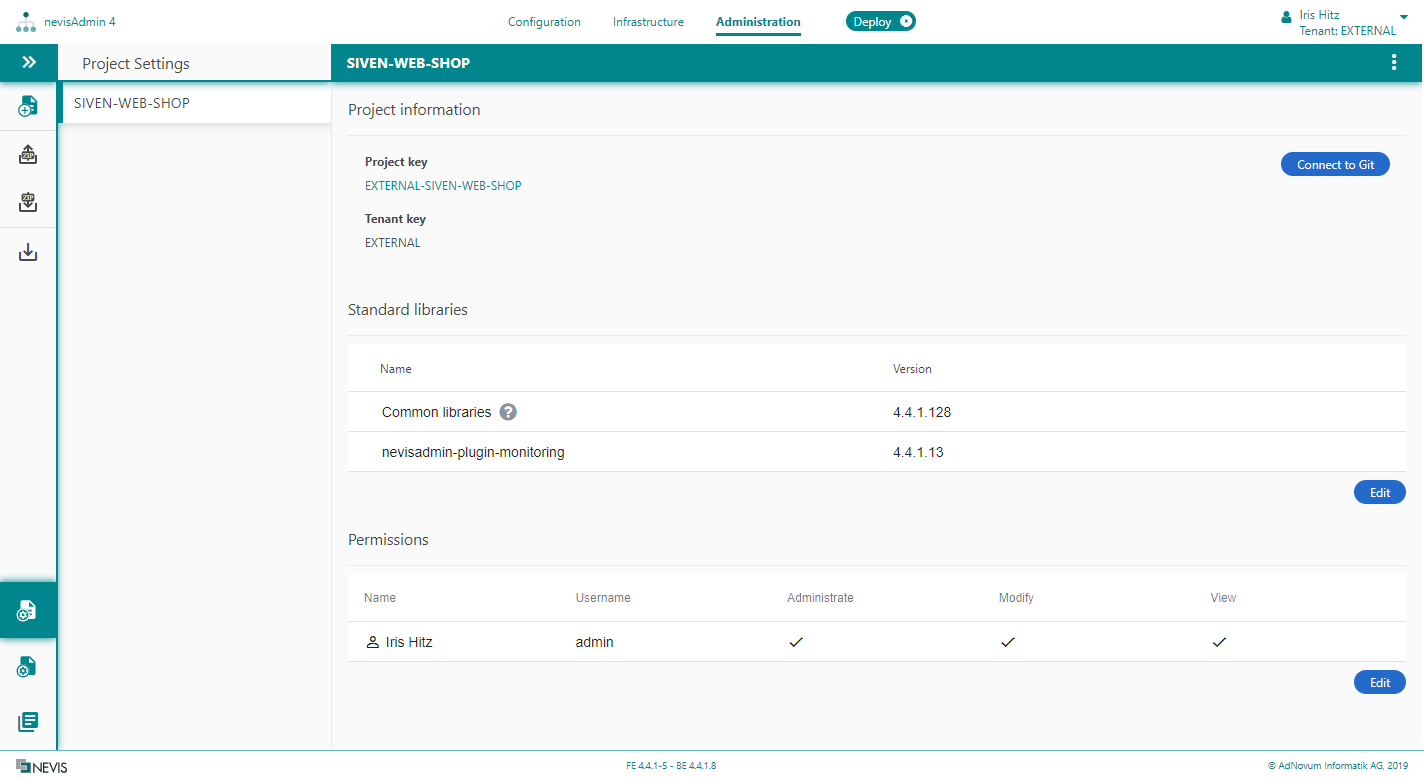This screenshot has width=1424, height=780.
Task: Edit the Permissions section
Action: [x=1380, y=682]
